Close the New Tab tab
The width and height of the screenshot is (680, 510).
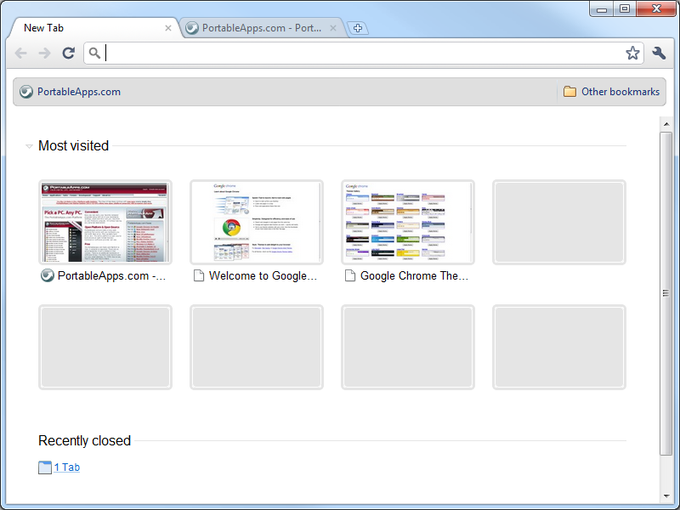click(168, 28)
